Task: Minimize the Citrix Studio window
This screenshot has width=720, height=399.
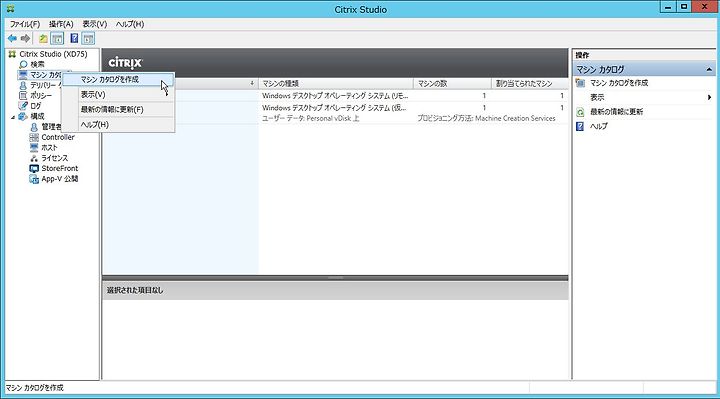Action: pos(669,7)
